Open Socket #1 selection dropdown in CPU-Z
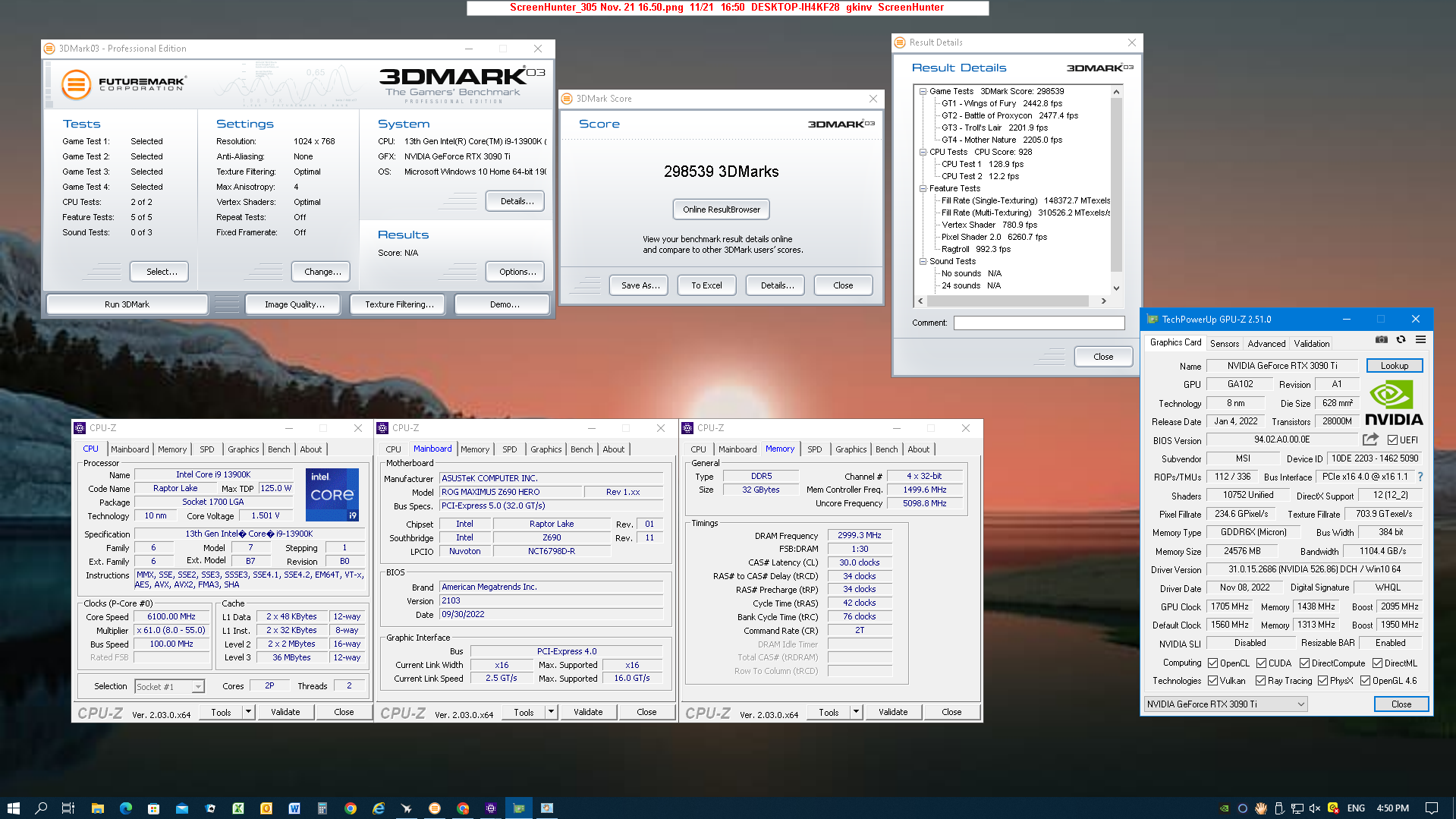The image size is (1456, 819). (170, 686)
